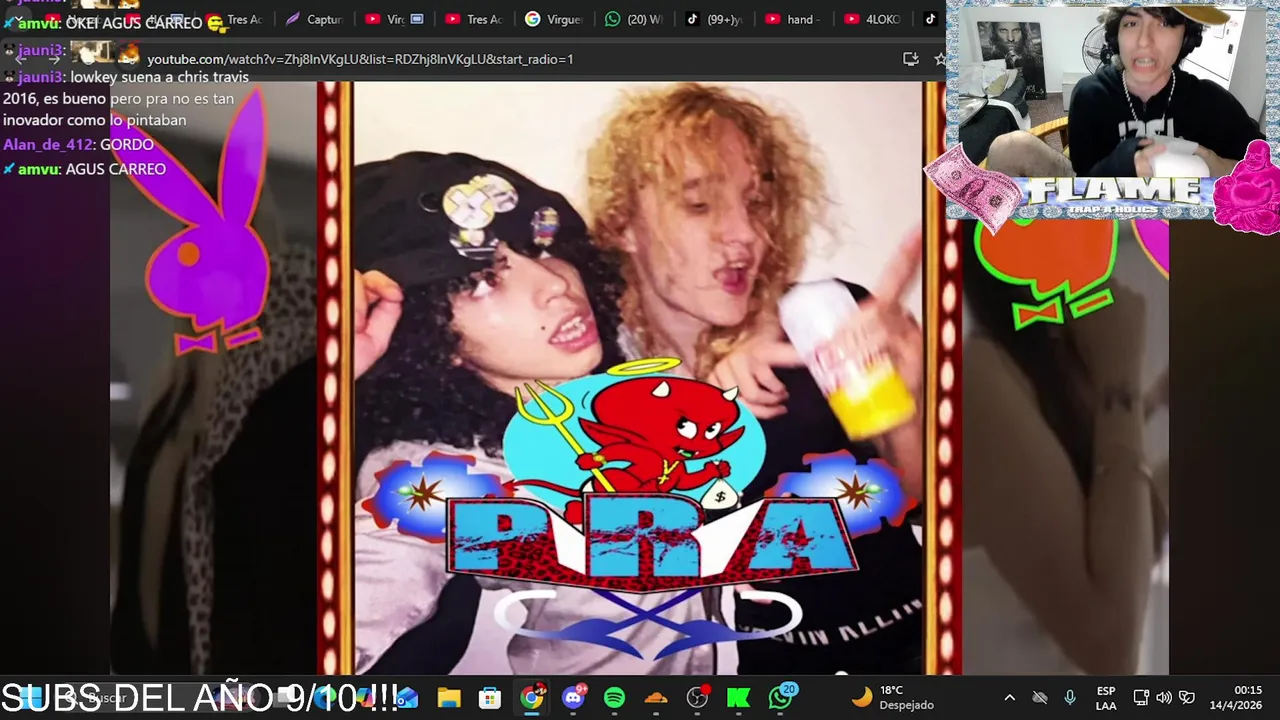Image resolution: width=1280 pixels, height=720 pixels.
Task: Click chat username amvu next to AGUS CARREO
Action: (x=37, y=169)
